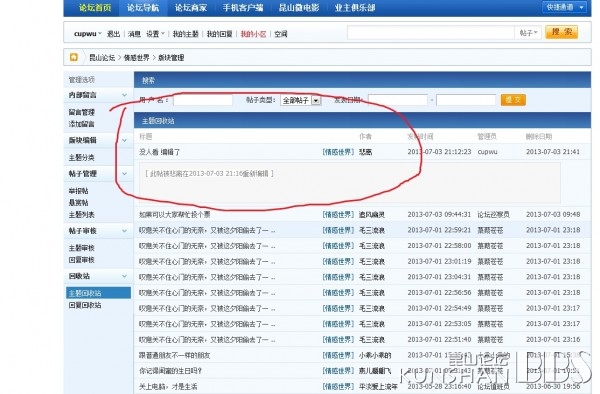
Task: Open the 叹息 thread posted at 22:51:40
Action: pos(207,340)
